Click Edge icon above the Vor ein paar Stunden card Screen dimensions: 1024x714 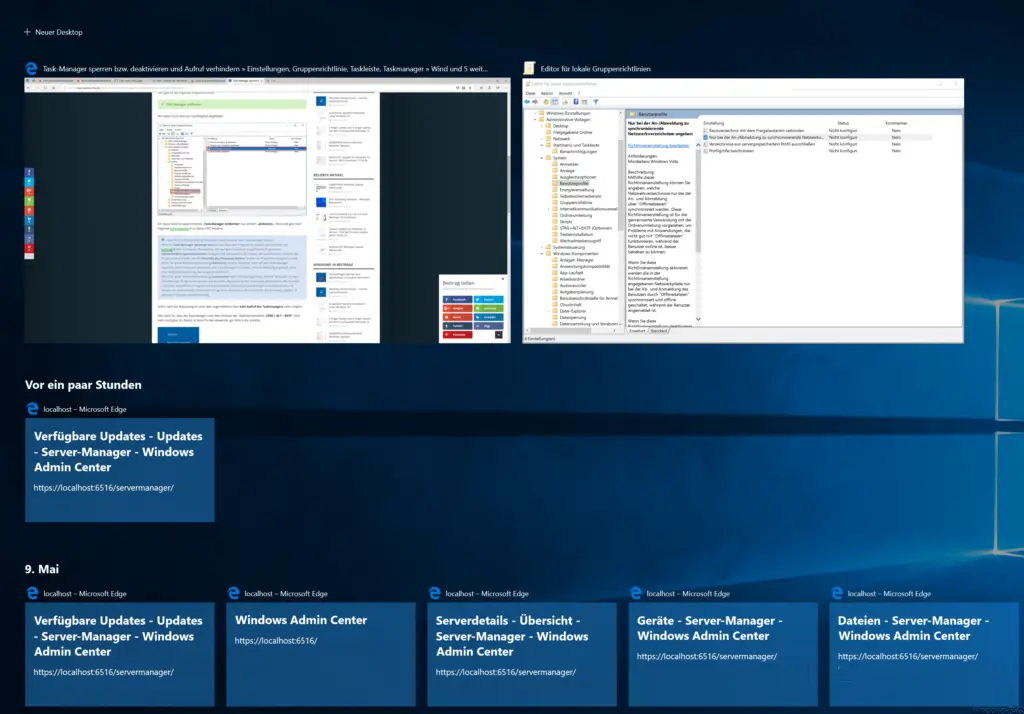[32, 409]
